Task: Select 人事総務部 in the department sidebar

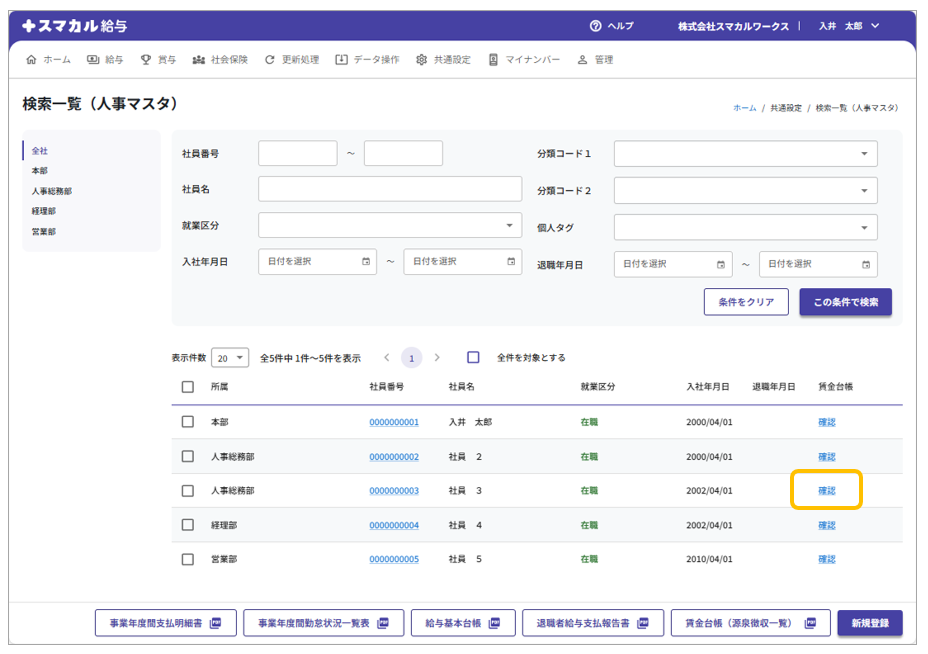Action: coord(52,191)
